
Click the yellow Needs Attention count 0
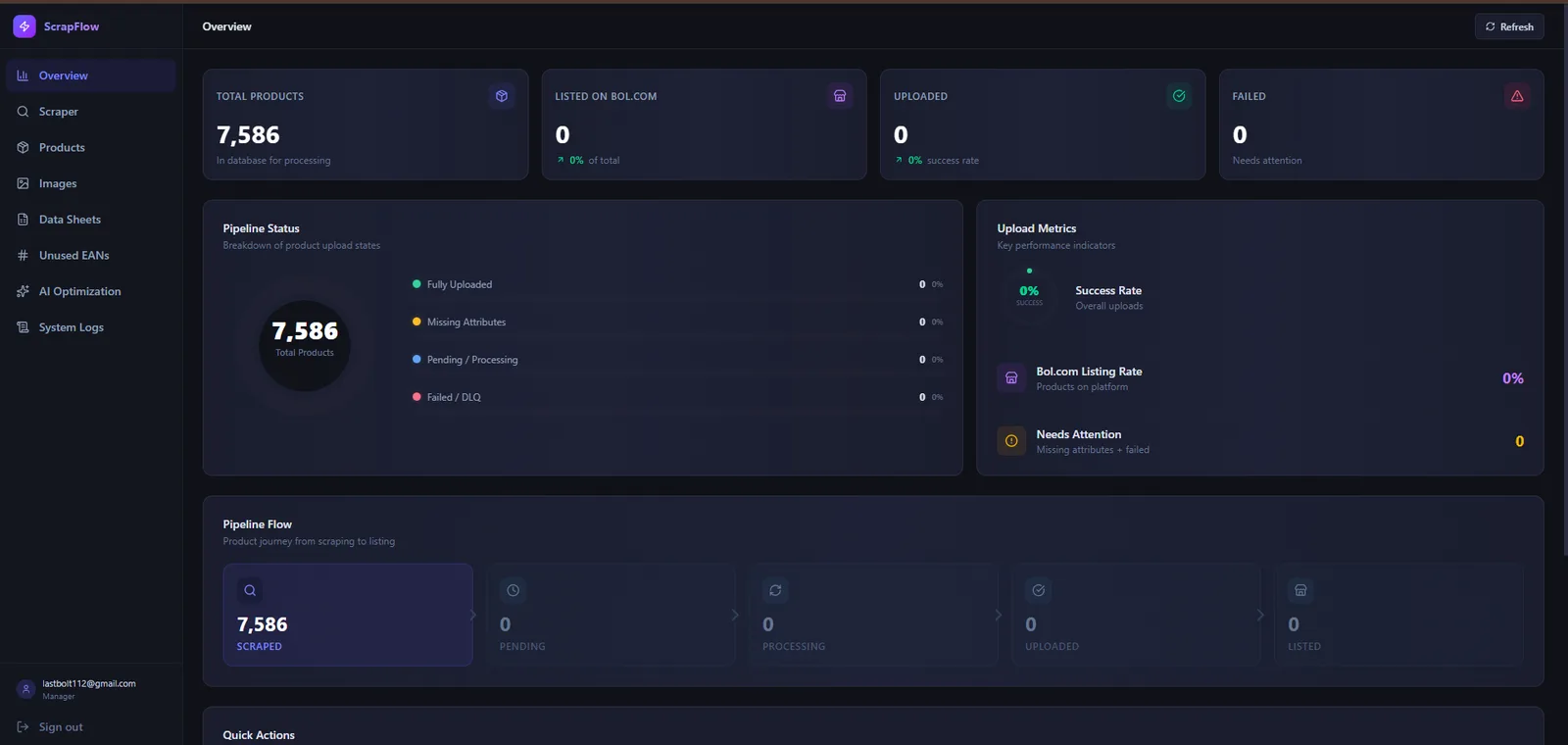point(1520,441)
